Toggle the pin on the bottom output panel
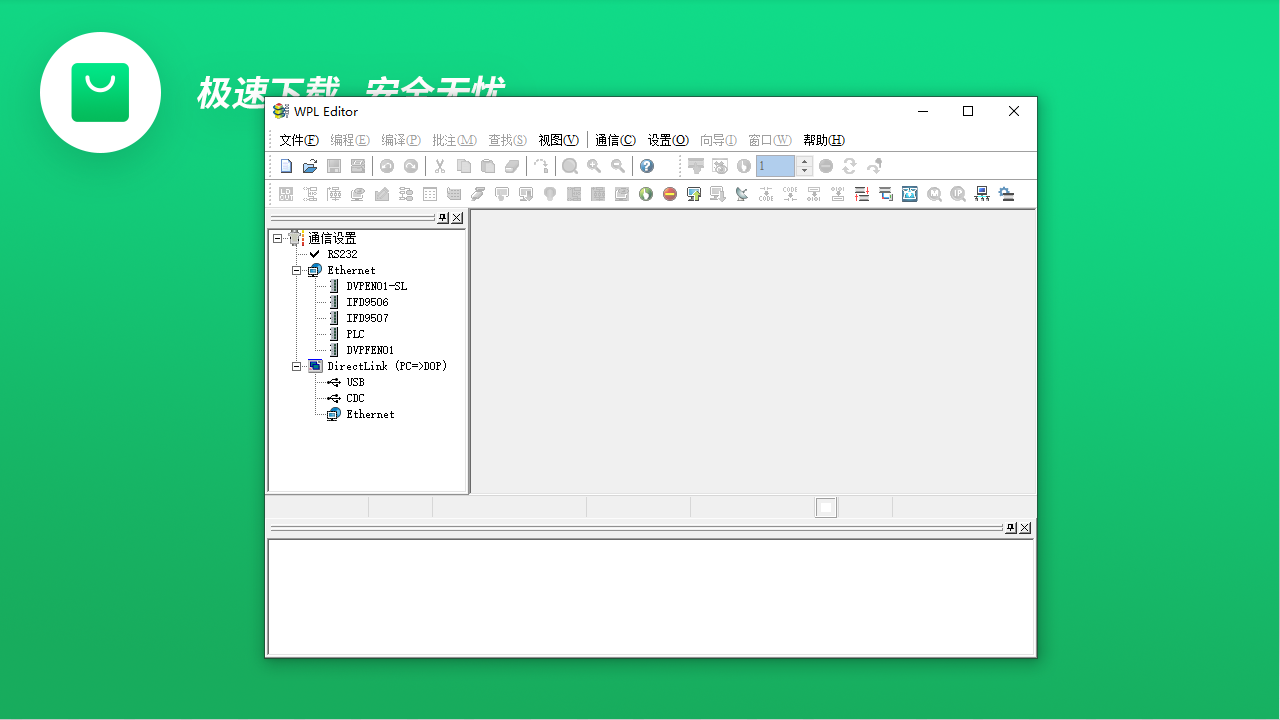1280x720 pixels. [1011, 527]
